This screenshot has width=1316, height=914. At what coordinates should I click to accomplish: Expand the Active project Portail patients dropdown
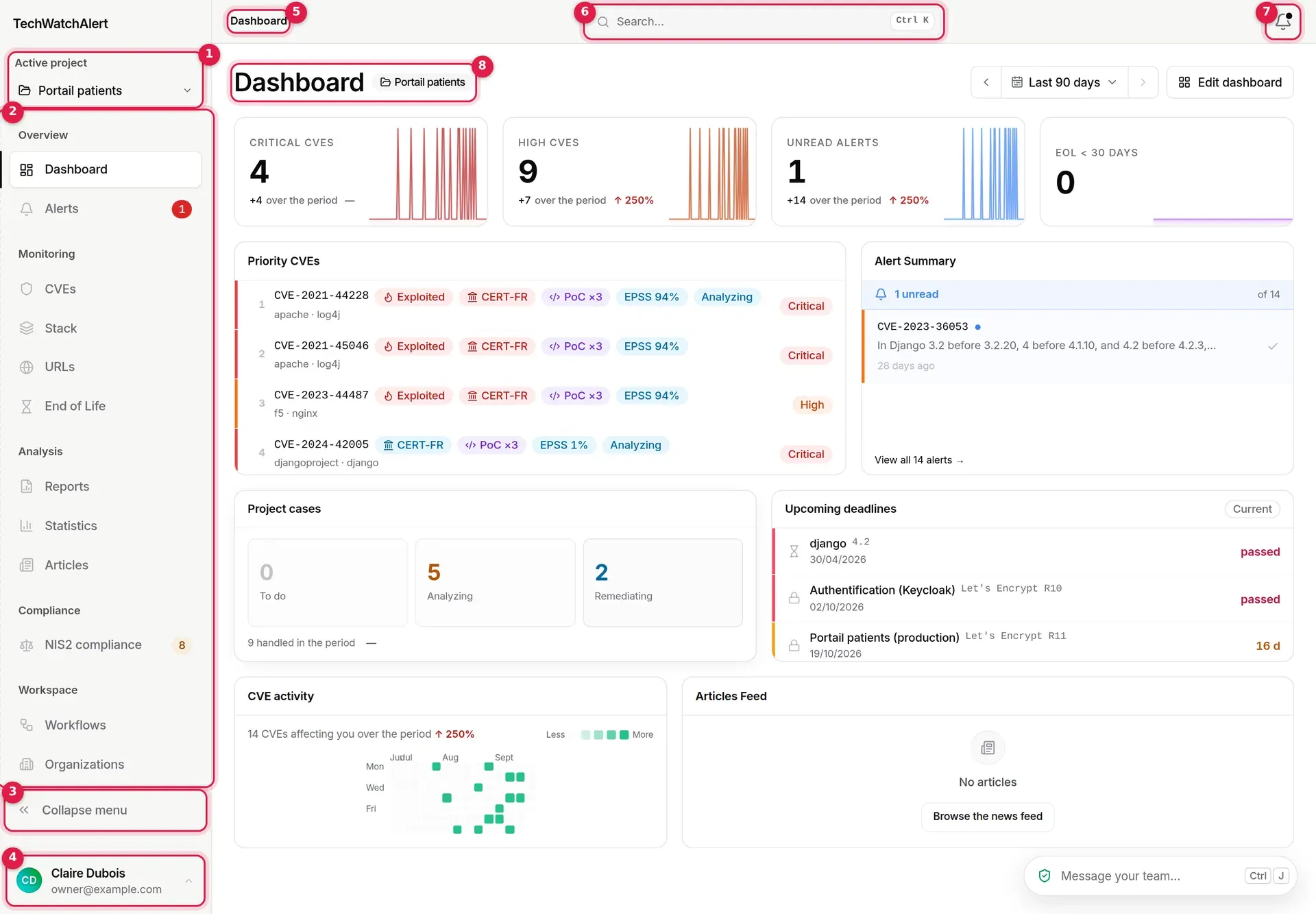tap(105, 91)
